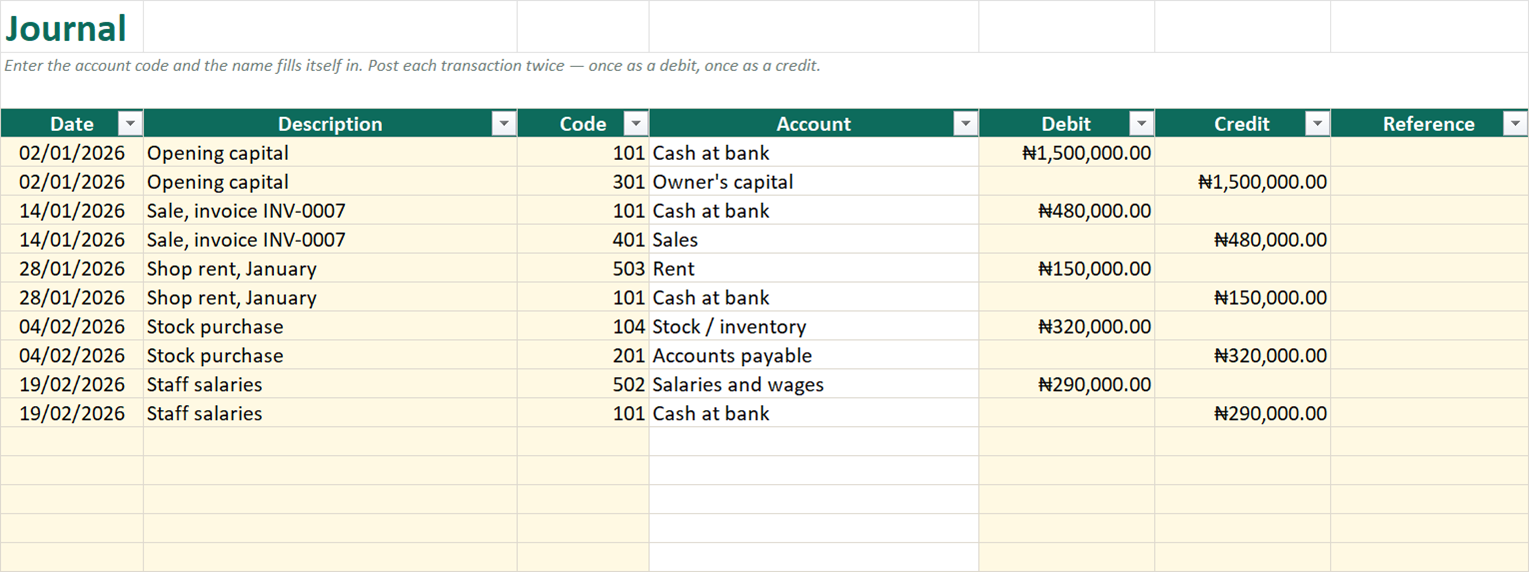Select the ₦290,000.00 debit cell

coord(1067,385)
